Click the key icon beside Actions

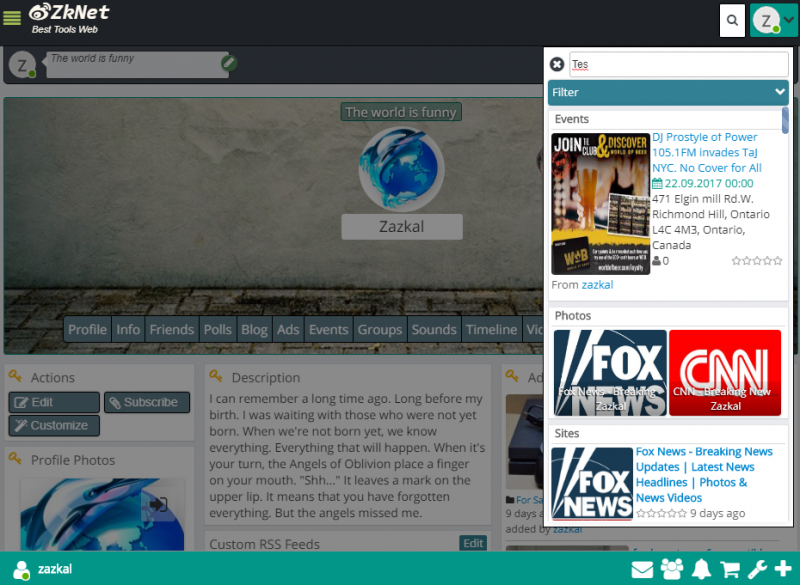[15, 376]
